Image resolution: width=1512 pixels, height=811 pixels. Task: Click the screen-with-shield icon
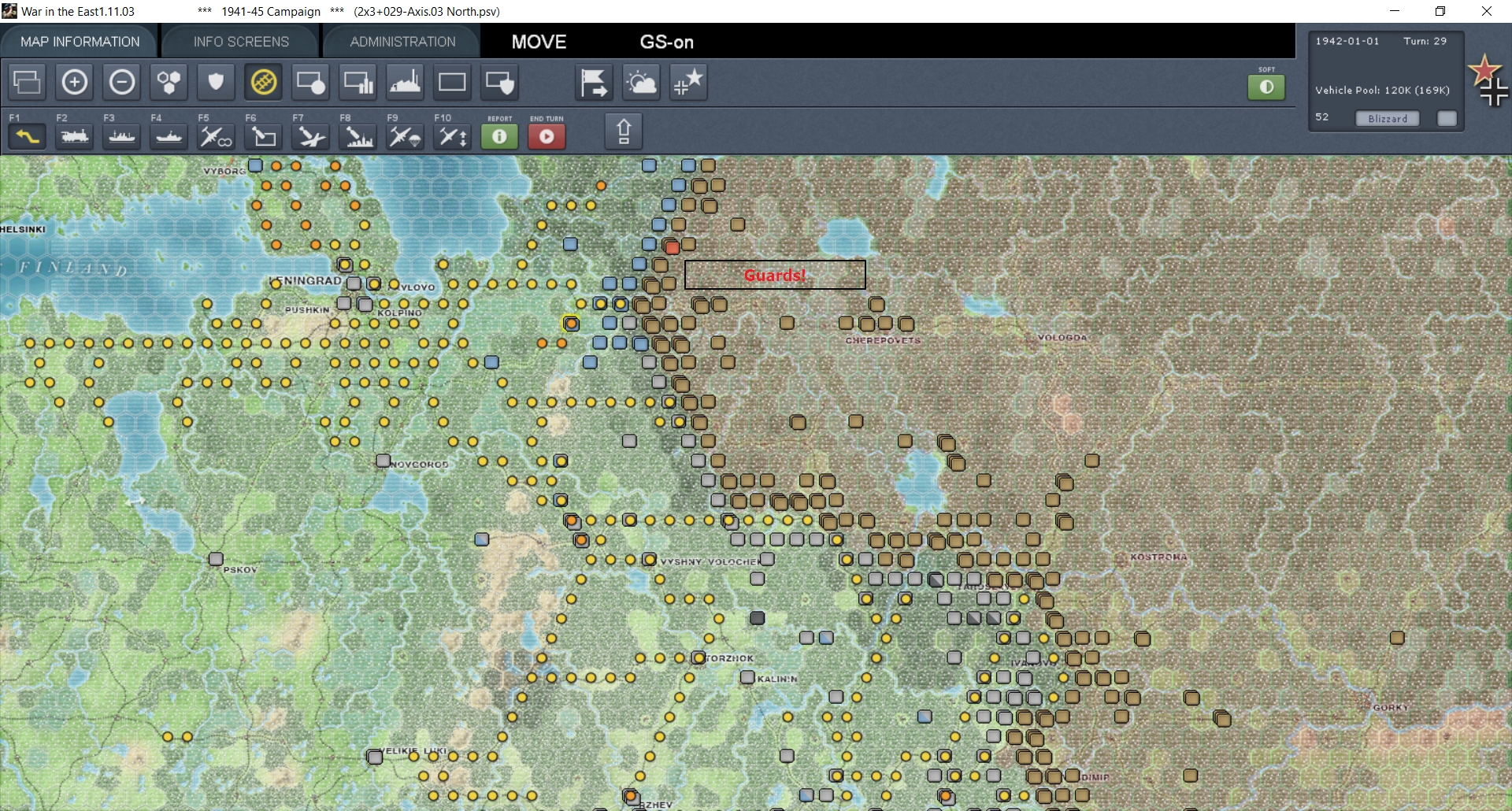click(500, 82)
